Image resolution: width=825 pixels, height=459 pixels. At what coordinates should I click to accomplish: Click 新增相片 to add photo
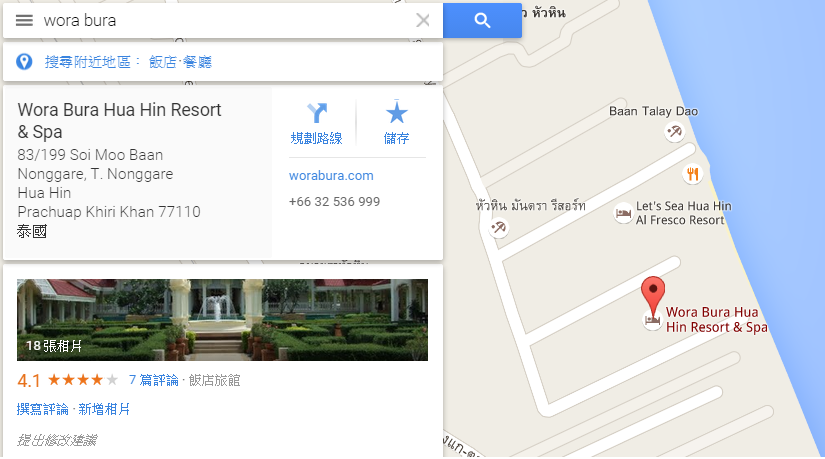pos(104,409)
